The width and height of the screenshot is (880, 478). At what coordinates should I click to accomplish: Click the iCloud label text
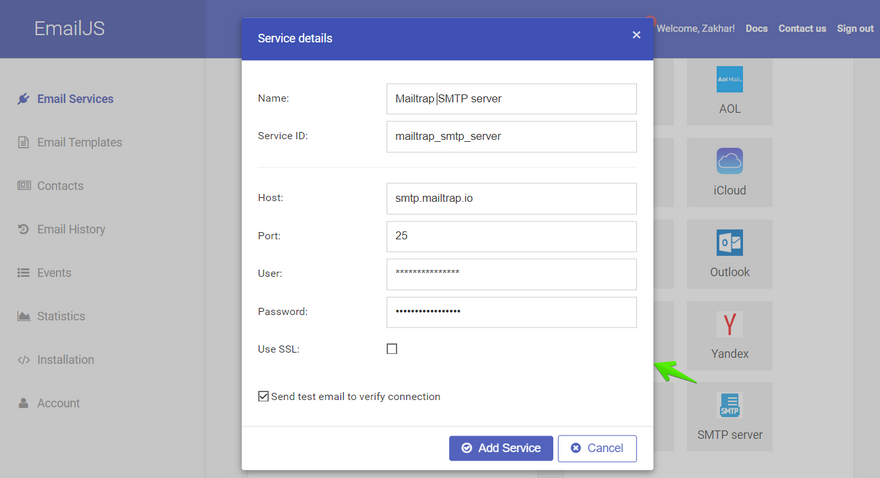(730, 190)
